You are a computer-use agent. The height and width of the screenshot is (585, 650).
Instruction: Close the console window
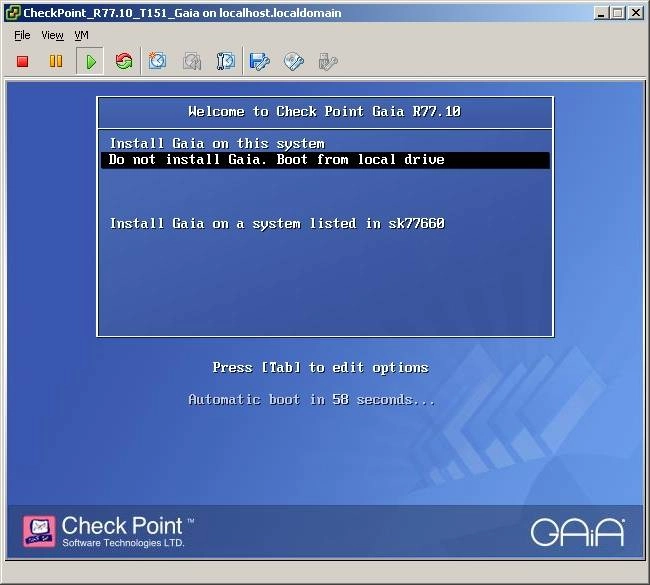click(x=635, y=13)
